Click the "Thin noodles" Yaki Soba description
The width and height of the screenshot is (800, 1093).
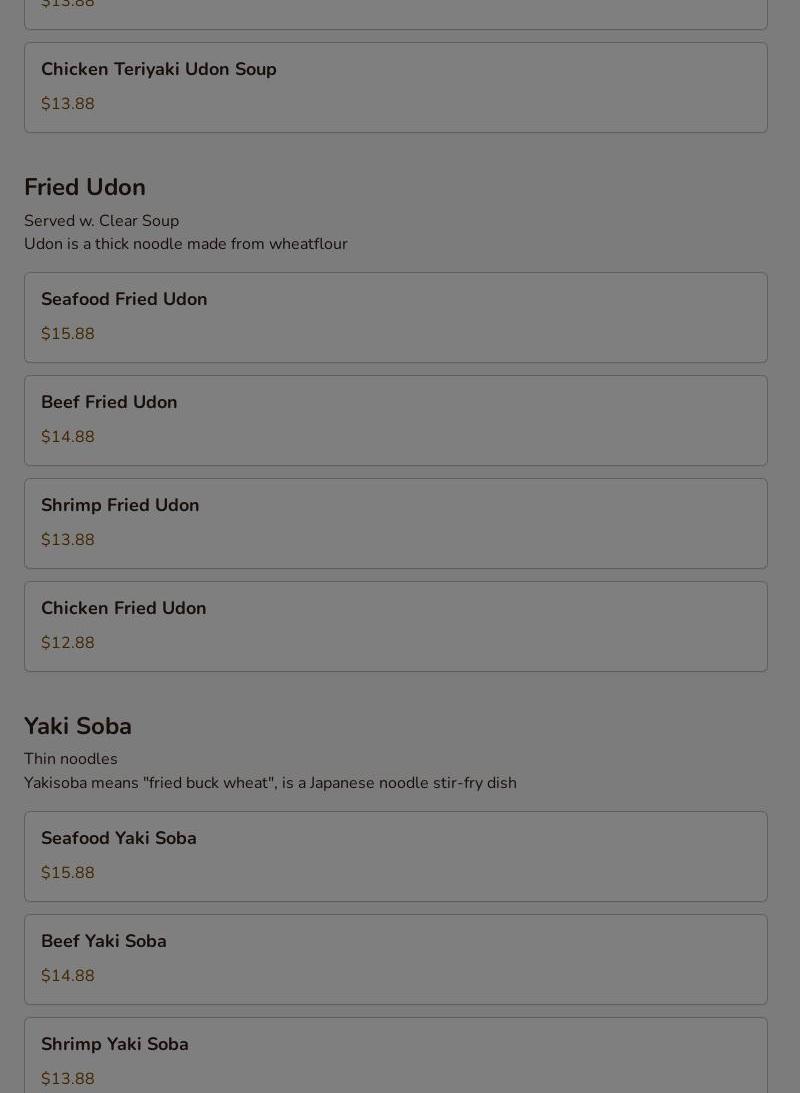(71, 759)
